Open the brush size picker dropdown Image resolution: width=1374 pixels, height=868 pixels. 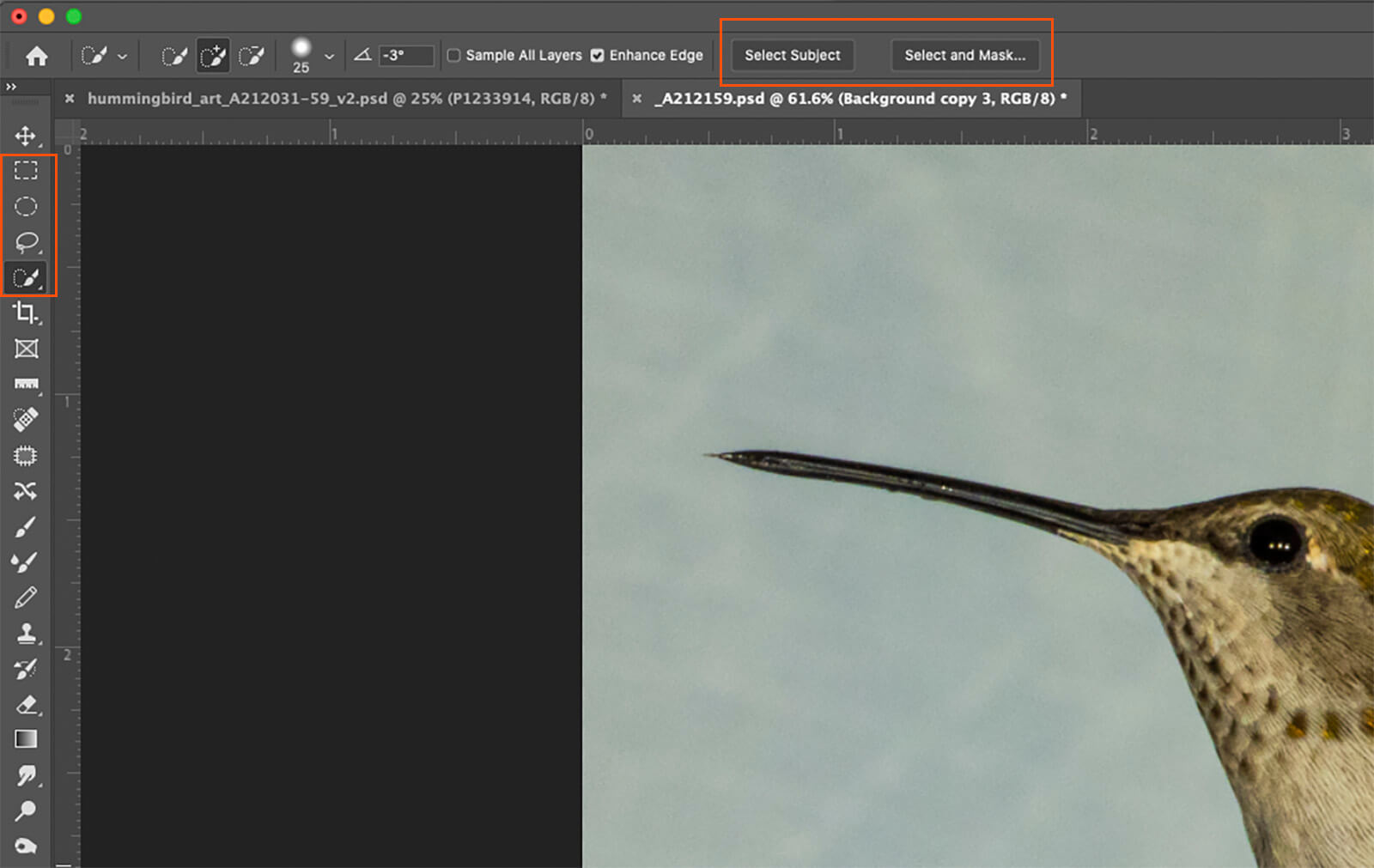[x=329, y=57]
